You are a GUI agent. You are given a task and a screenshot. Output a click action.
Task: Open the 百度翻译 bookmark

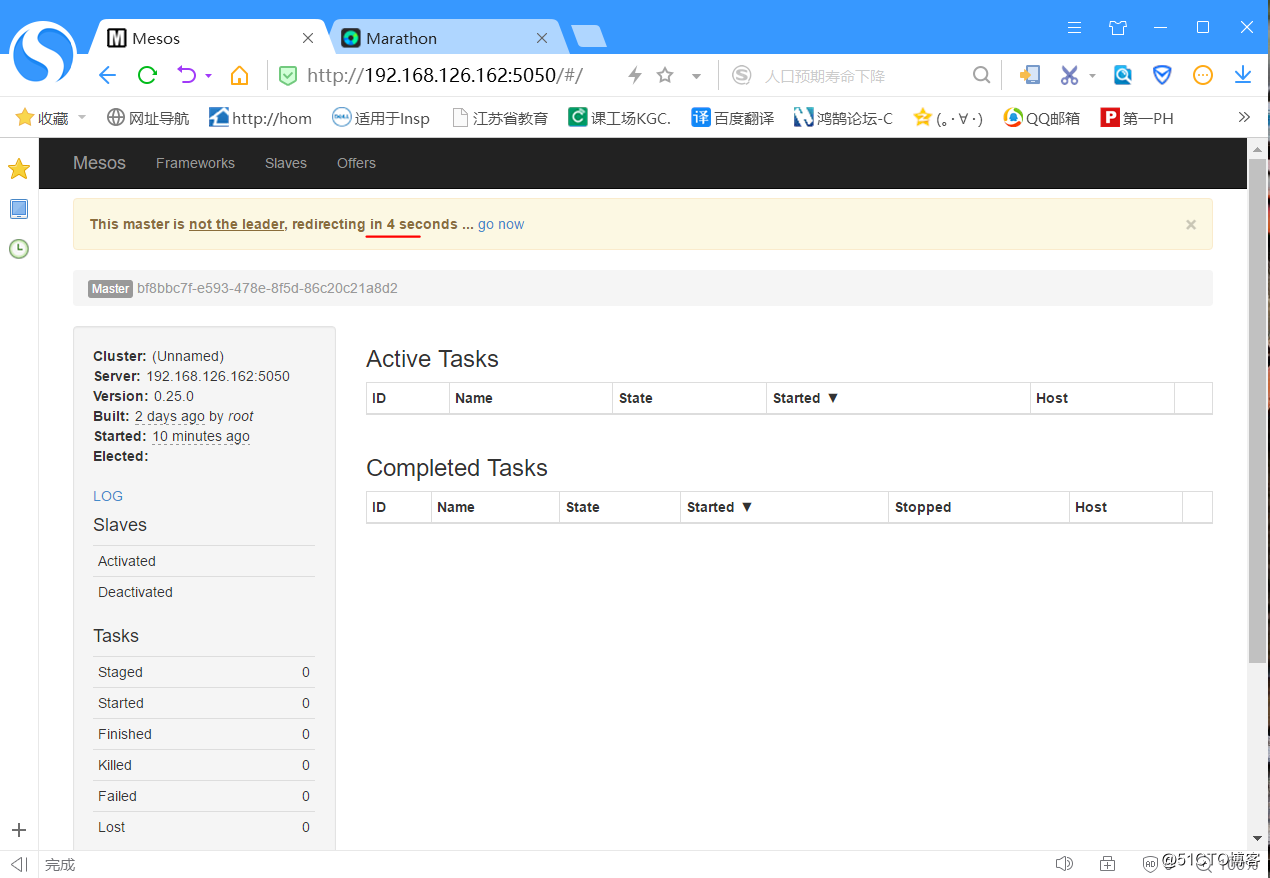tap(733, 118)
